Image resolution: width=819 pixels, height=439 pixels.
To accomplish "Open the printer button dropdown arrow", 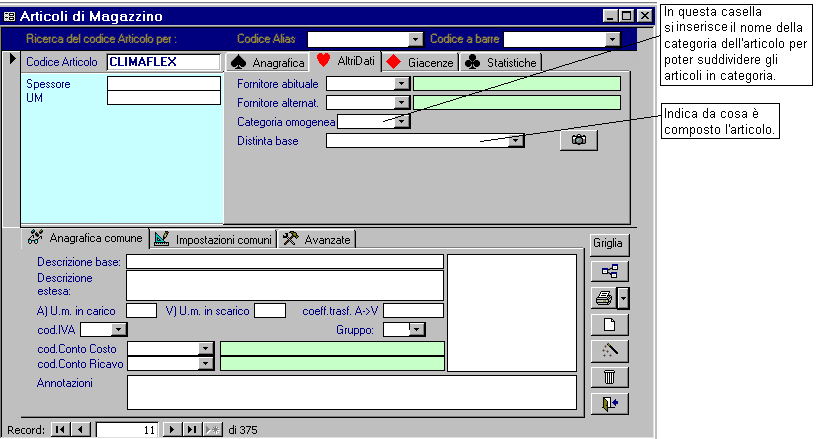I will [623, 298].
